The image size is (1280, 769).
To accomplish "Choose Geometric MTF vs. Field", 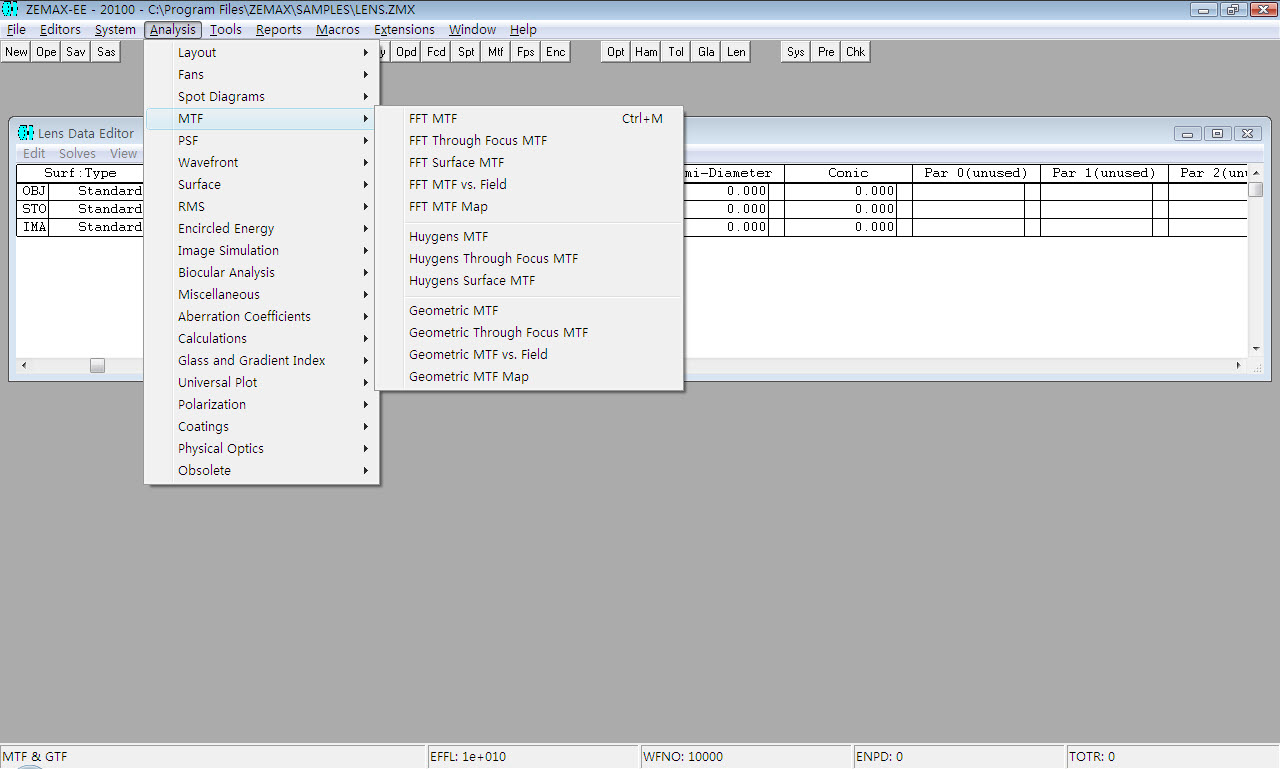I will pos(529,354).
